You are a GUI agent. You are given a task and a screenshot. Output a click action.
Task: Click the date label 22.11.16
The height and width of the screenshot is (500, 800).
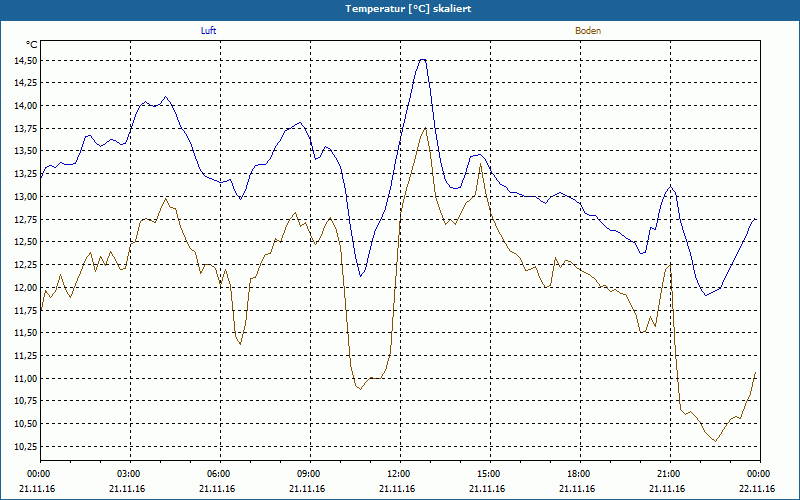pyautogui.click(x=757, y=489)
